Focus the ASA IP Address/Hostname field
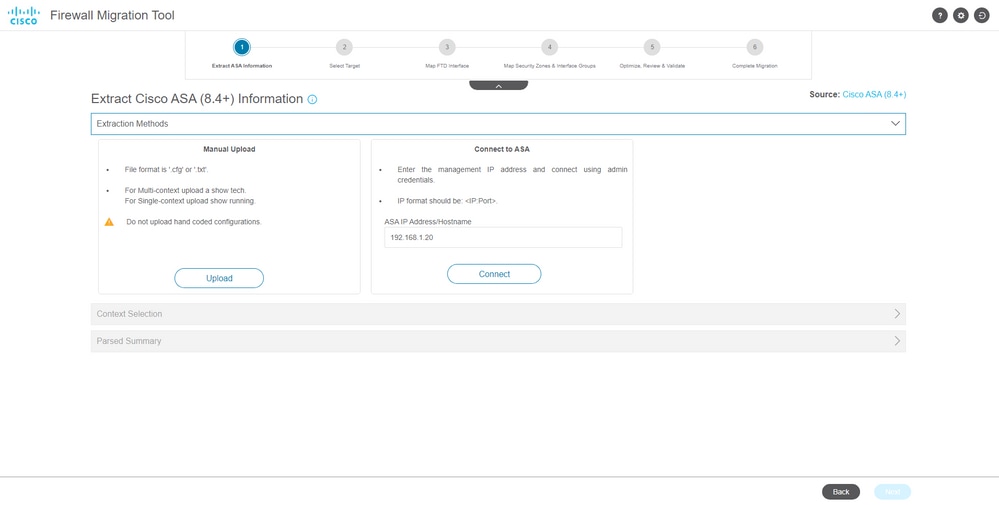The width and height of the screenshot is (999, 505). click(x=503, y=238)
